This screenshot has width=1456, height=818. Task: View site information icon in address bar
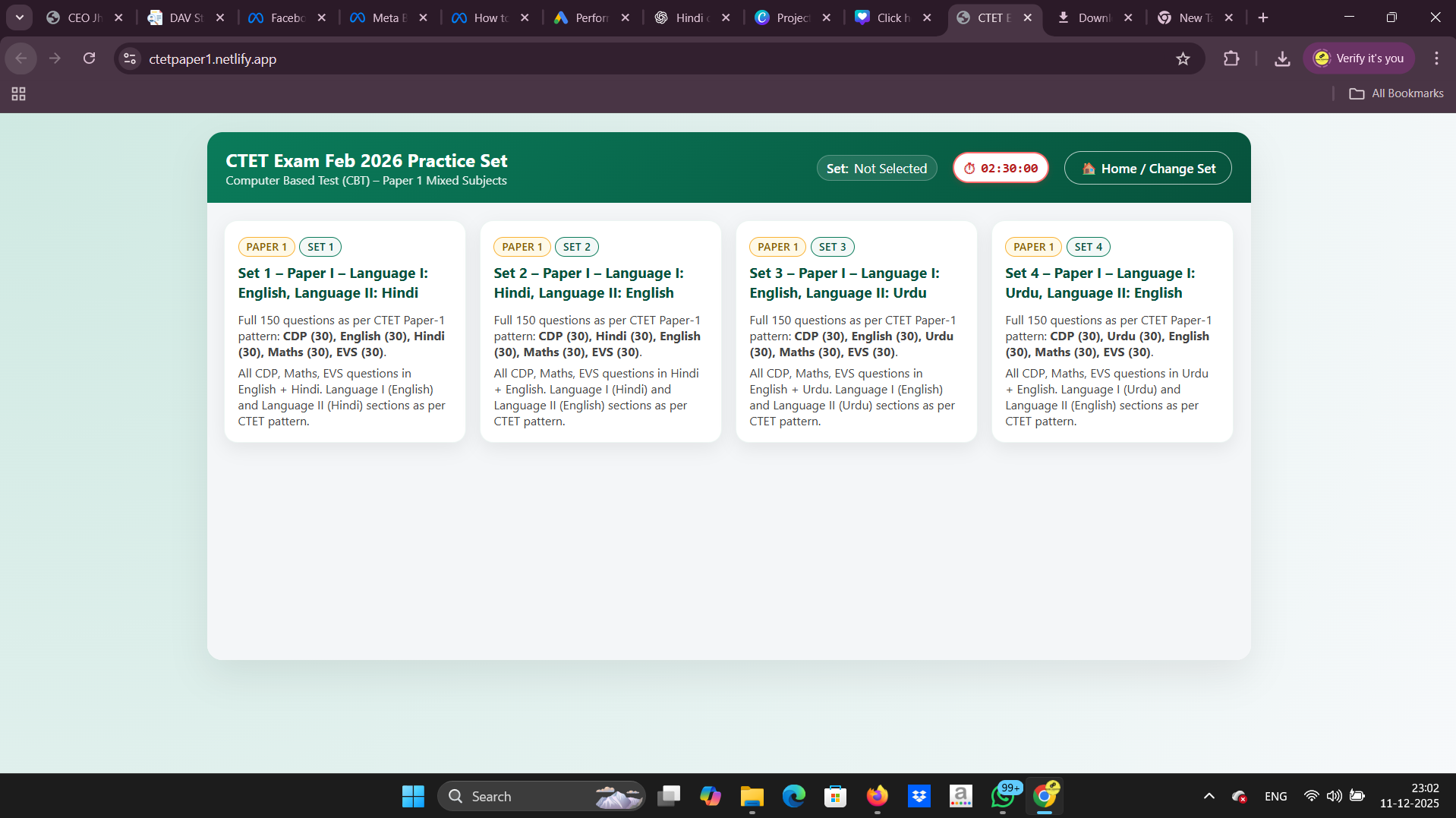[130, 58]
